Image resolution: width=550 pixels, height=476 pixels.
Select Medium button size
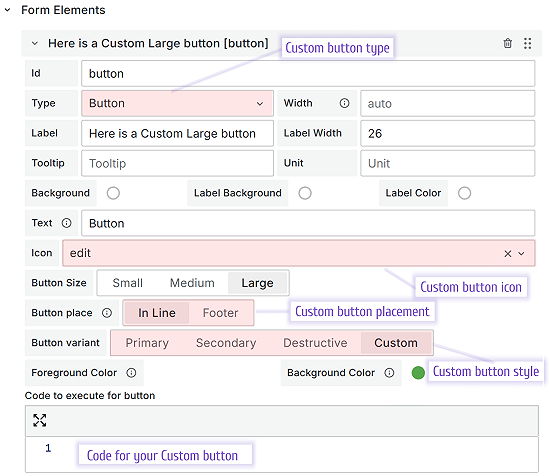tap(192, 283)
